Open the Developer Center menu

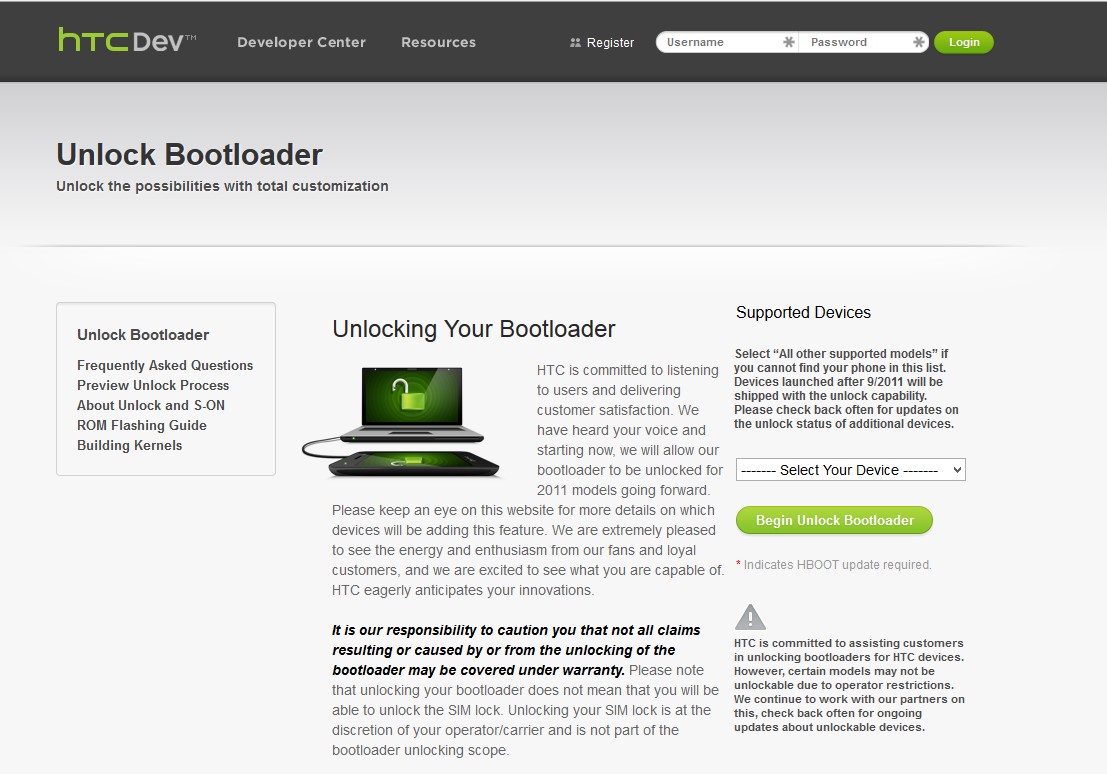301,42
